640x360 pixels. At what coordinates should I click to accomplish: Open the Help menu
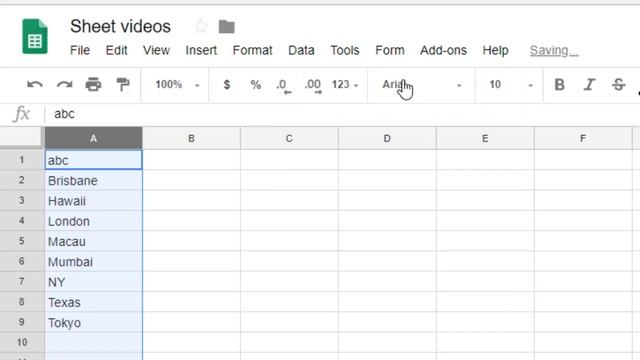495,50
